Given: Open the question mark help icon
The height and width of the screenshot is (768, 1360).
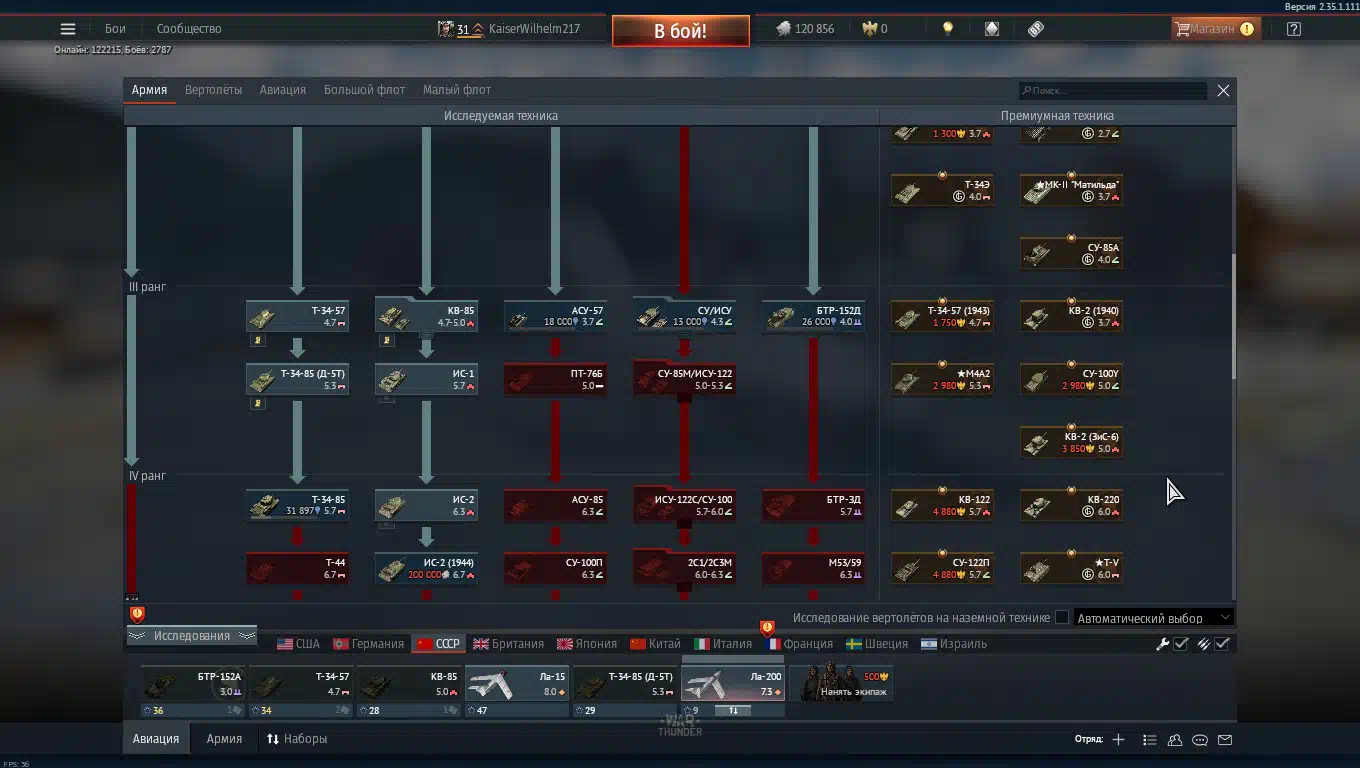Looking at the screenshot, I should pyautogui.click(x=1293, y=29).
